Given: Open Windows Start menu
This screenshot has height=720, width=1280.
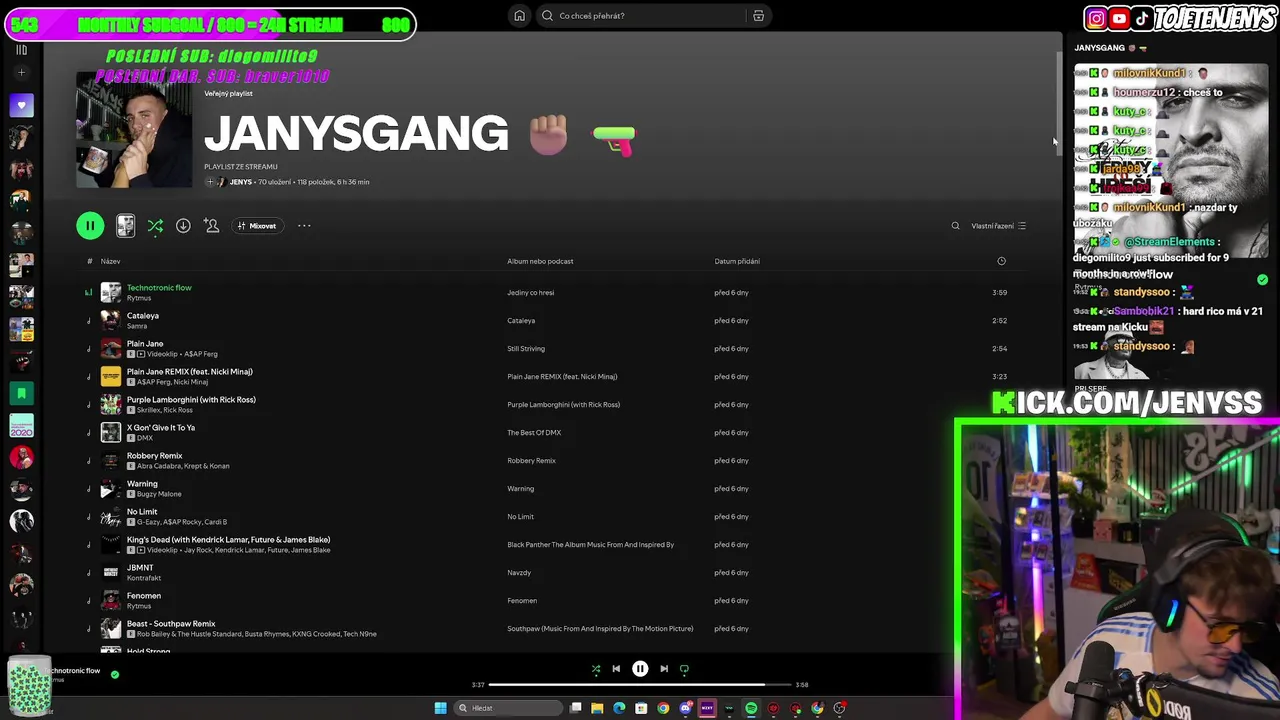Looking at the screenshot, I should tap(440, 708).
